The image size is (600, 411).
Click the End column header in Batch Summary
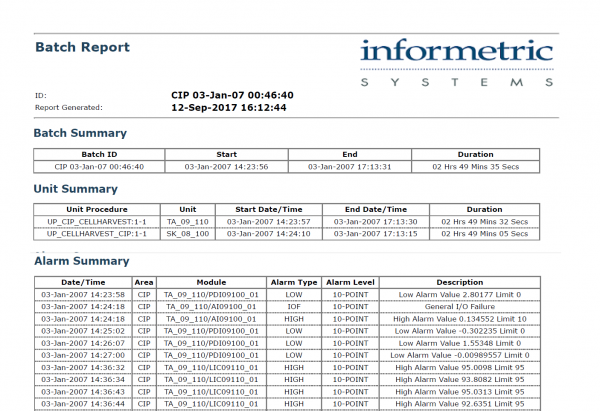coord(350,155)
